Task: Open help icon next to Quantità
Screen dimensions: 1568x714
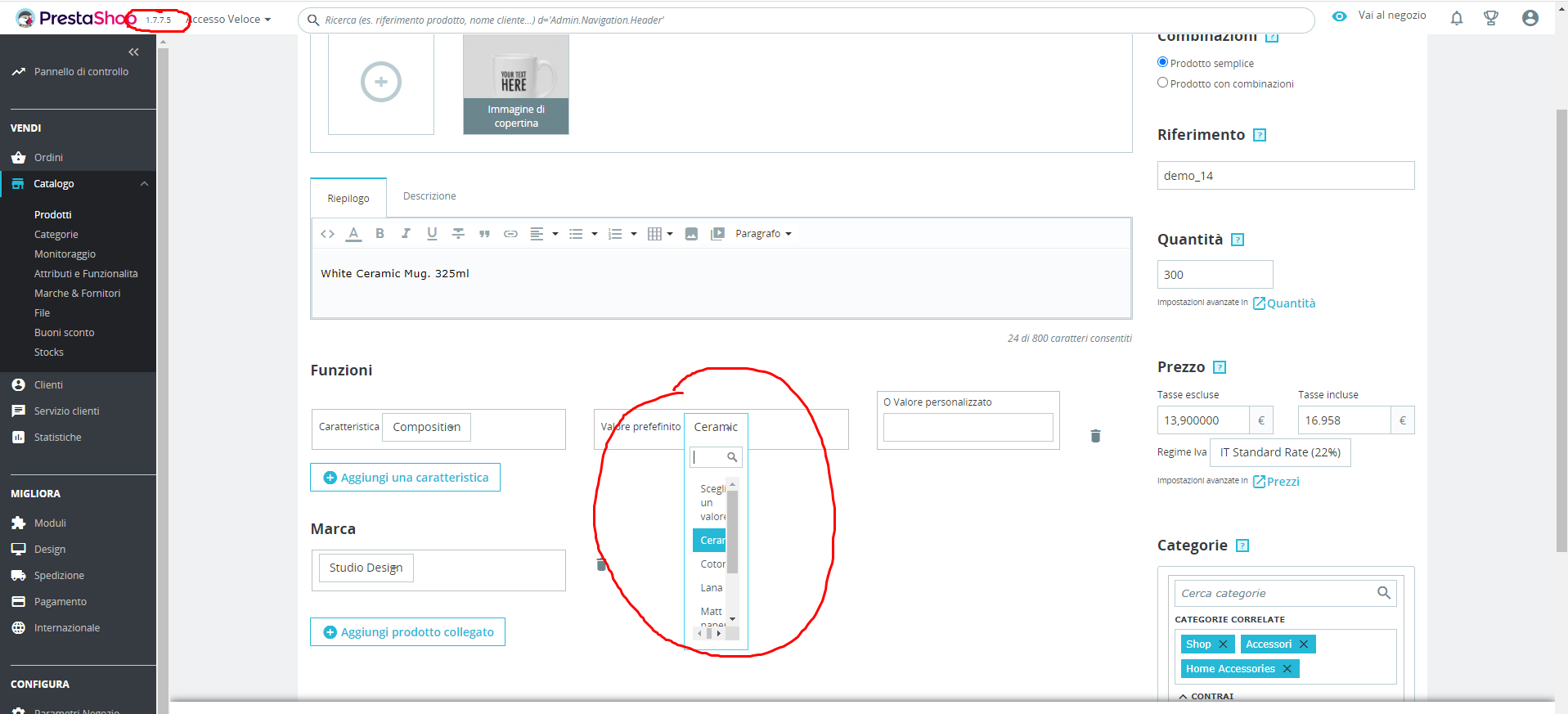Action: (x=1238, y=240)
